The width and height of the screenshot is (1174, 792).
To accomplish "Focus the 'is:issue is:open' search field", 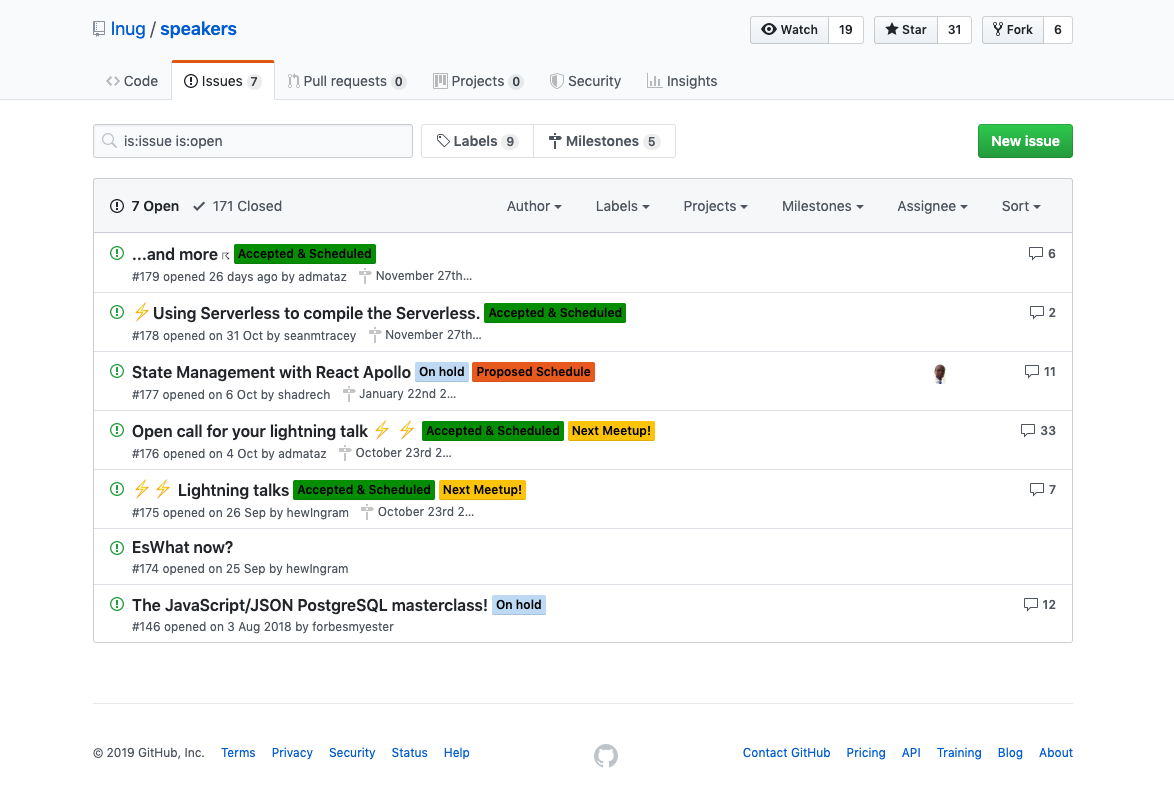I will click(x=253, y=141).
